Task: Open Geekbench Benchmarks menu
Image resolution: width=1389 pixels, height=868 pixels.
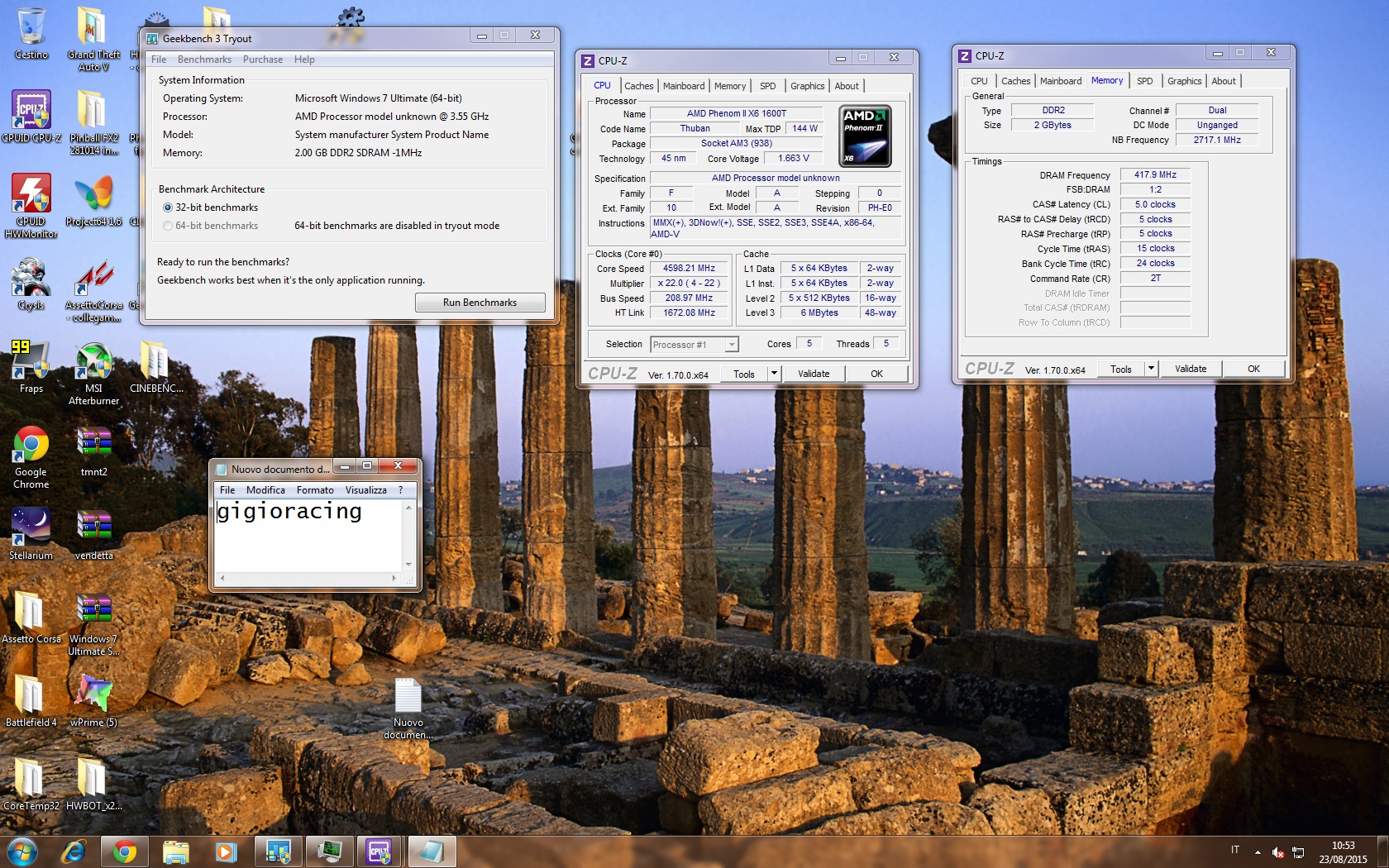Action: coord(204,60)
